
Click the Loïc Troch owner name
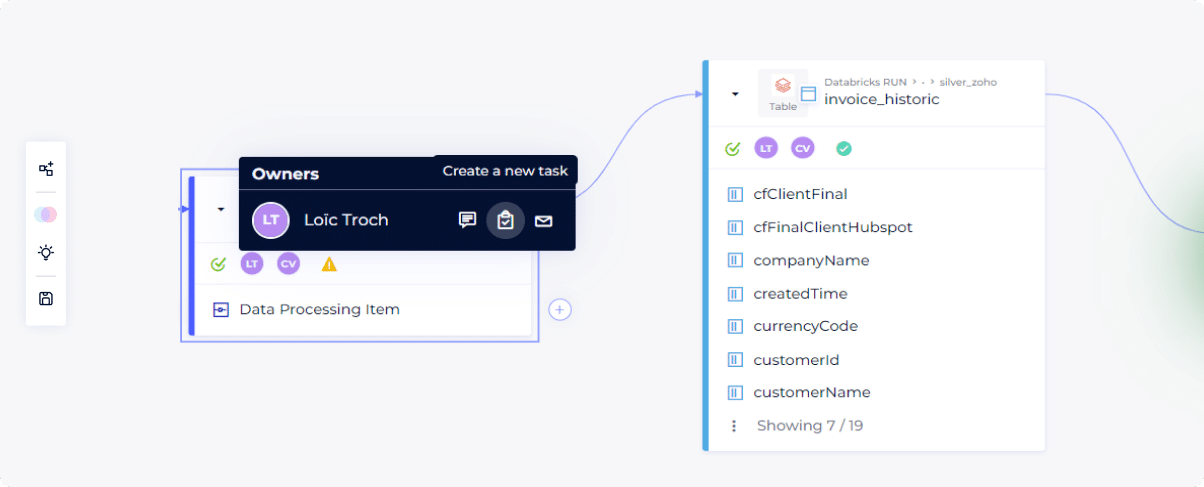coord(346,220)
